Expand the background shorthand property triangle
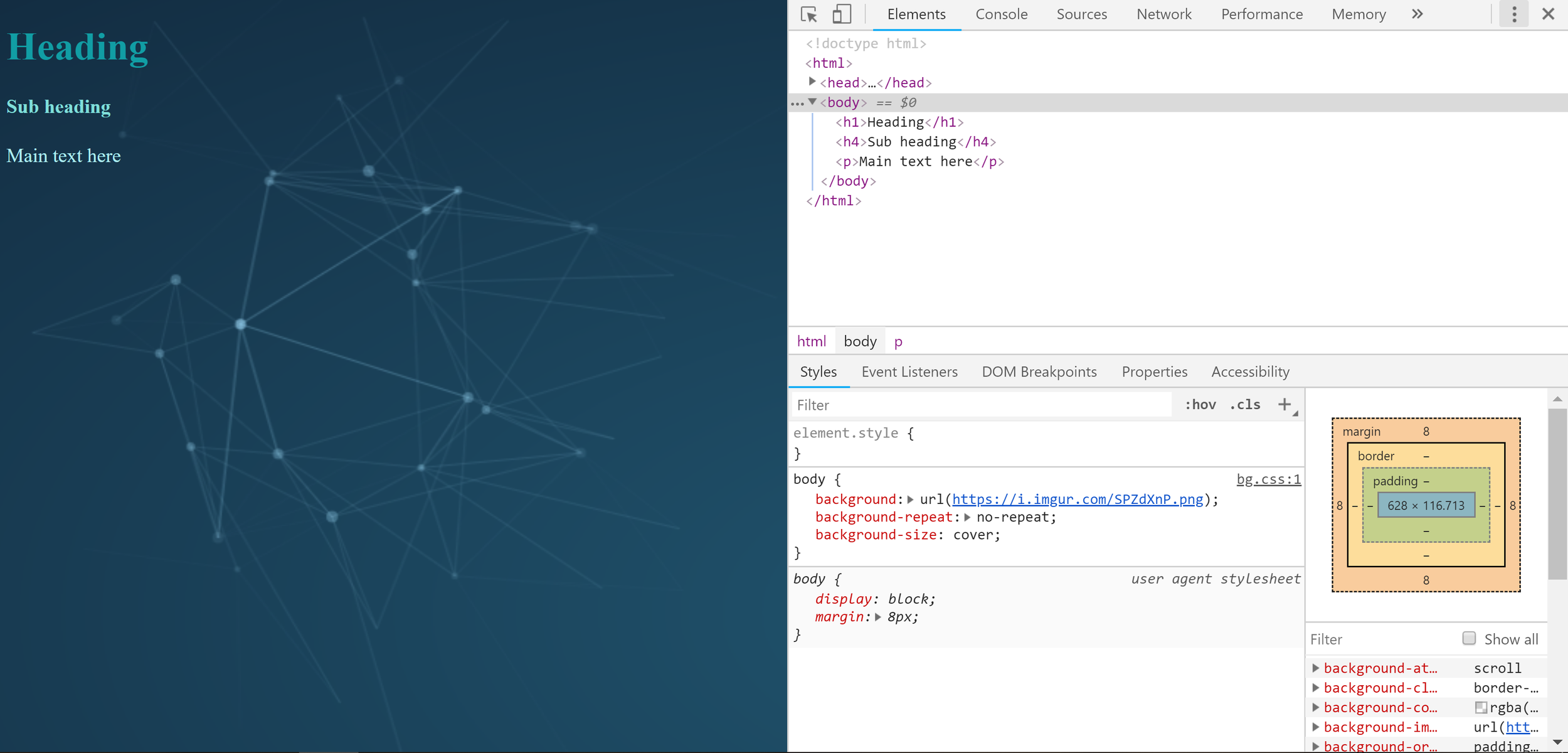 click(x=911, y=499)
